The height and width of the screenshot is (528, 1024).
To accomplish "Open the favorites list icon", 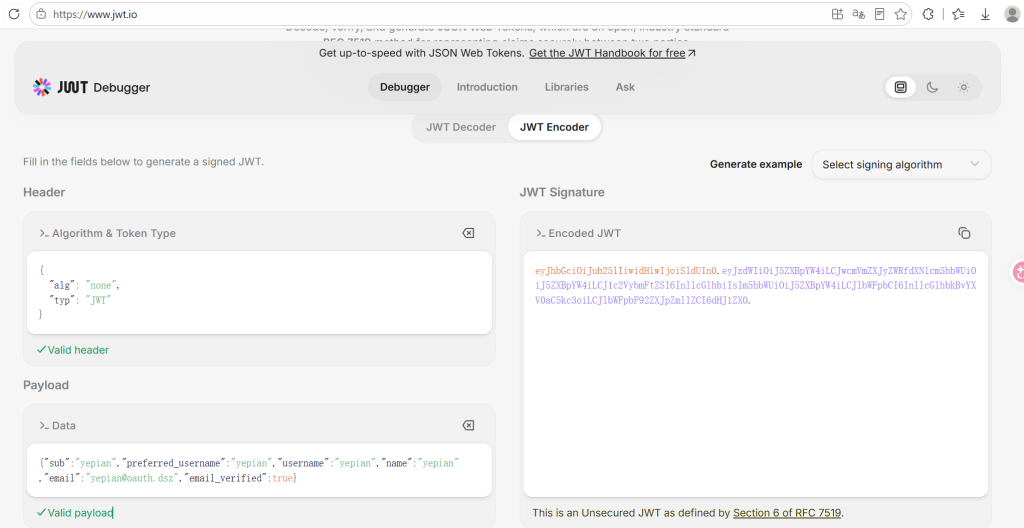I will tap(958, 14).
